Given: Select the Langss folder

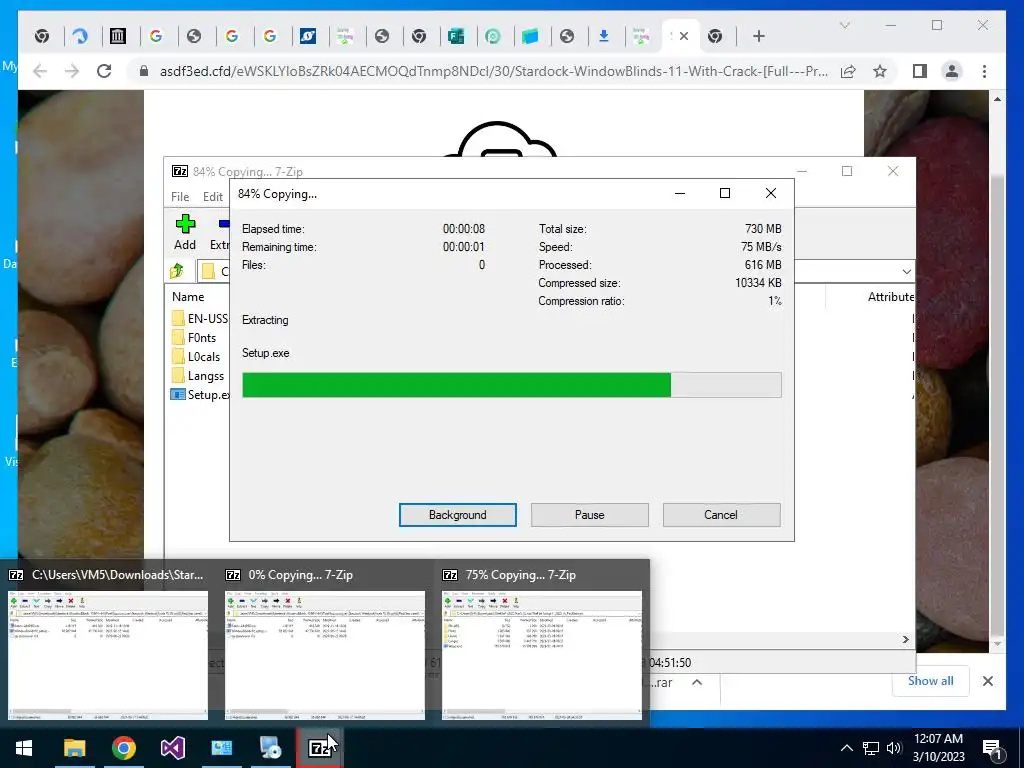Looking at the screenshot, I should pyautogui.click(x=198, y=376).
